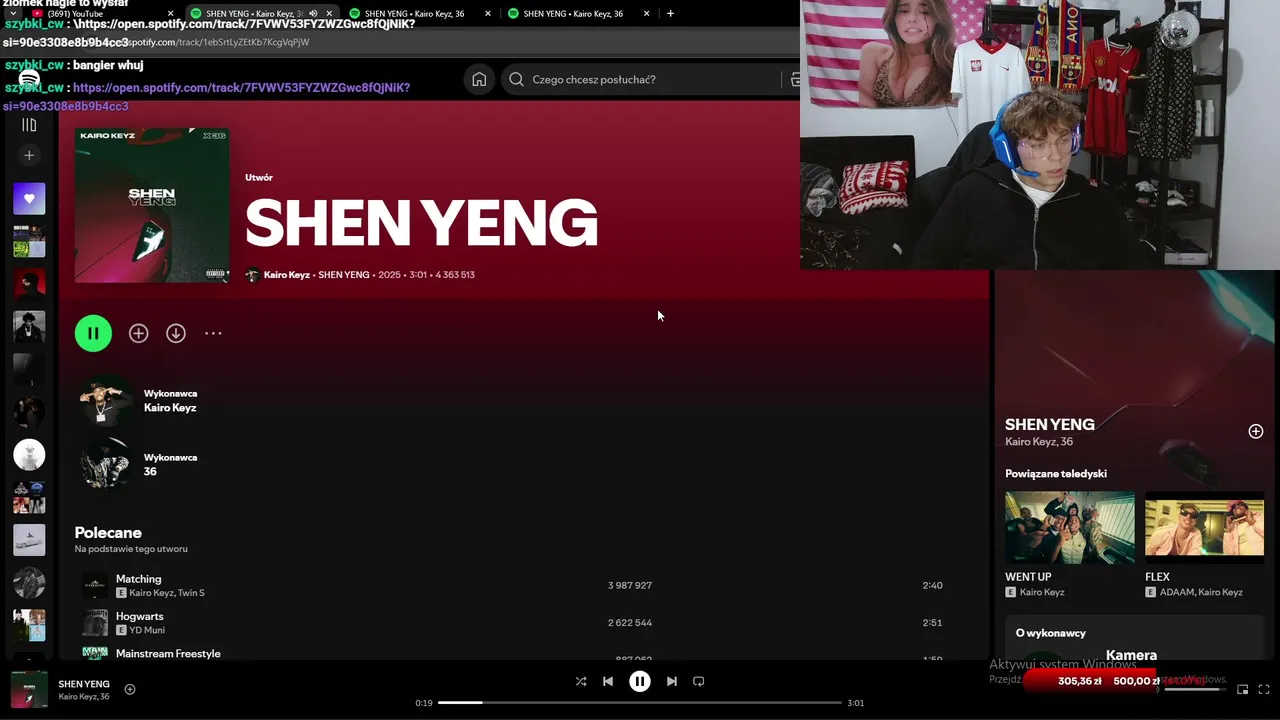Skip to the next track

(x=672, y=681)
